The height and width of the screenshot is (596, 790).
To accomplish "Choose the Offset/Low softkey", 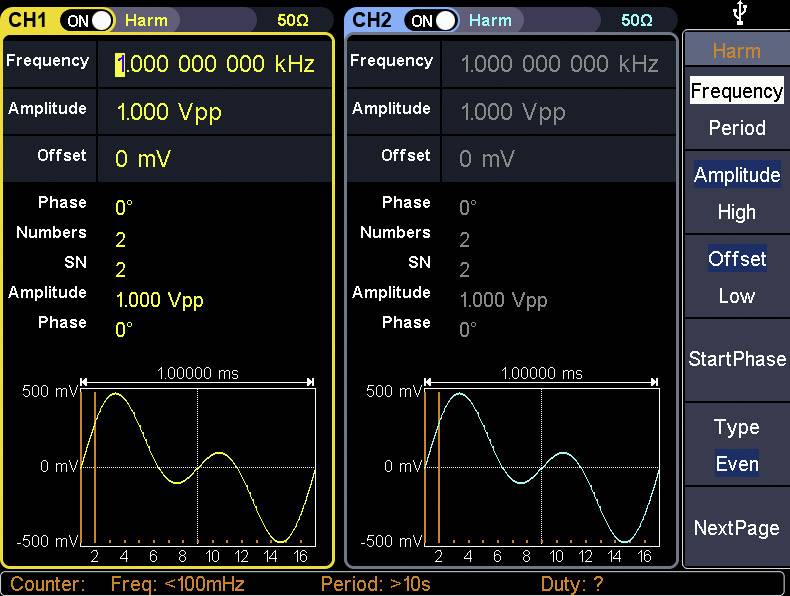I will point(736,277).
